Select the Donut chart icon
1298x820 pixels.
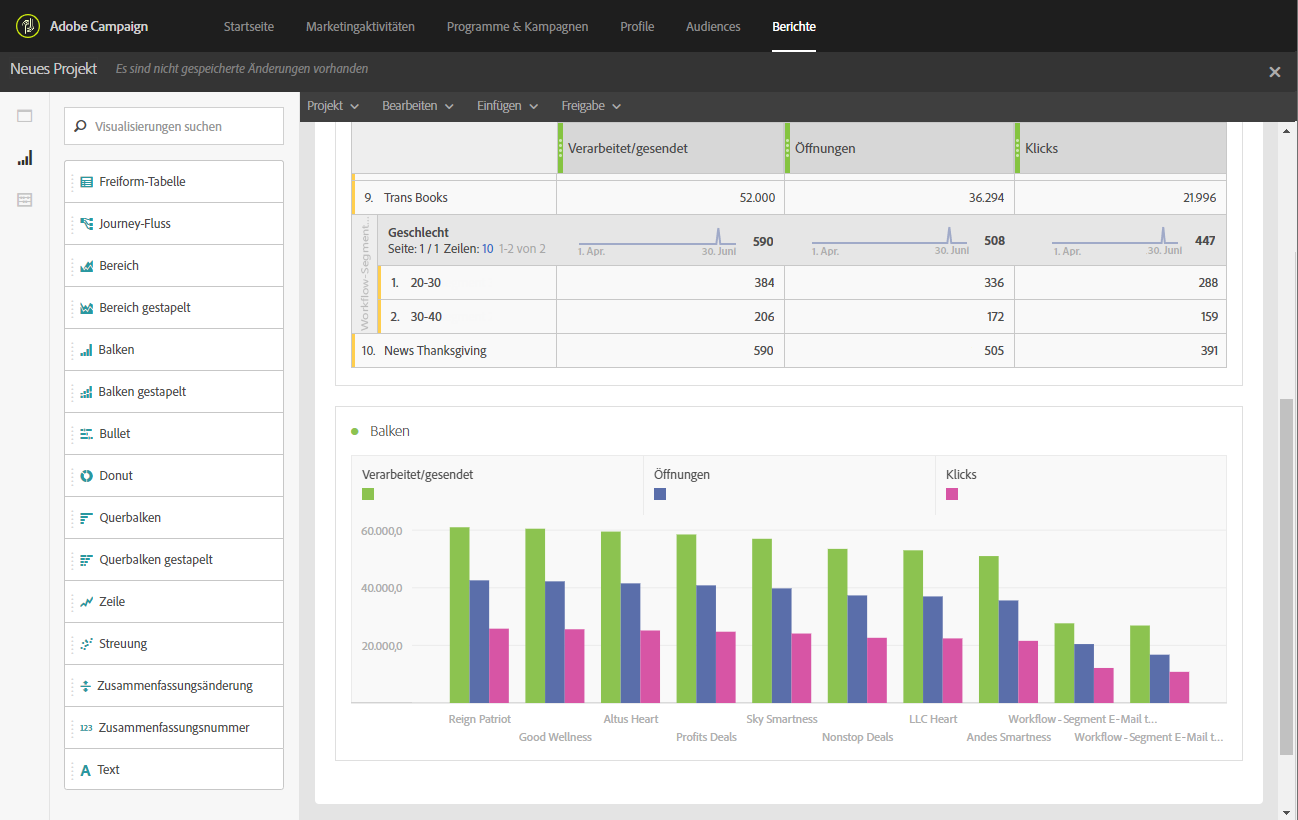[x=87, y=476]
